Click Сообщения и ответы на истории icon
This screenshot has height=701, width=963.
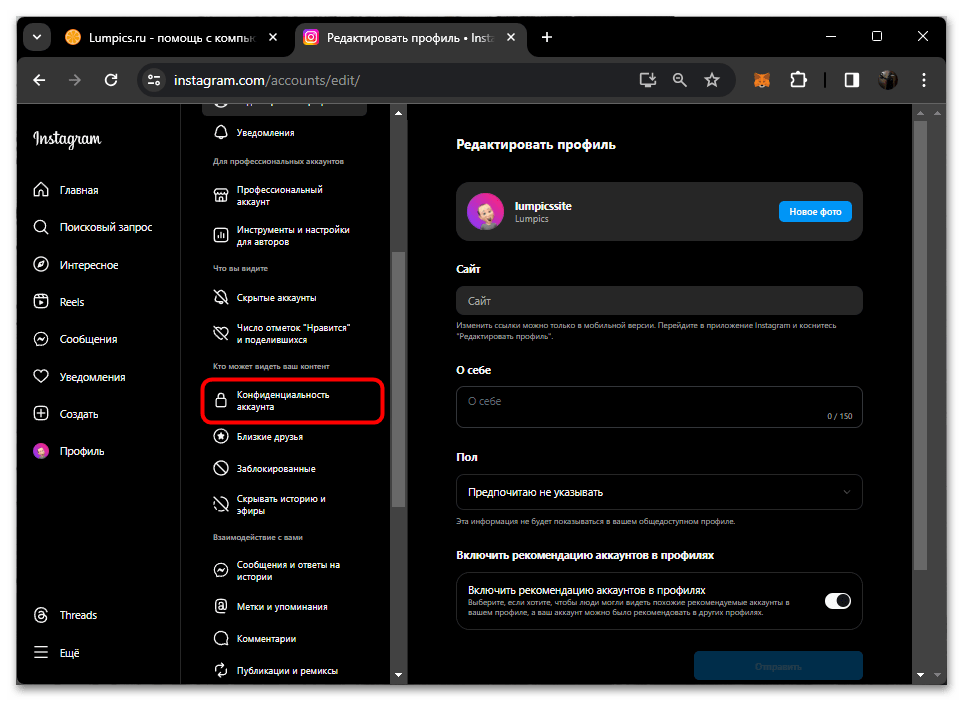click(x=220, y=570)
